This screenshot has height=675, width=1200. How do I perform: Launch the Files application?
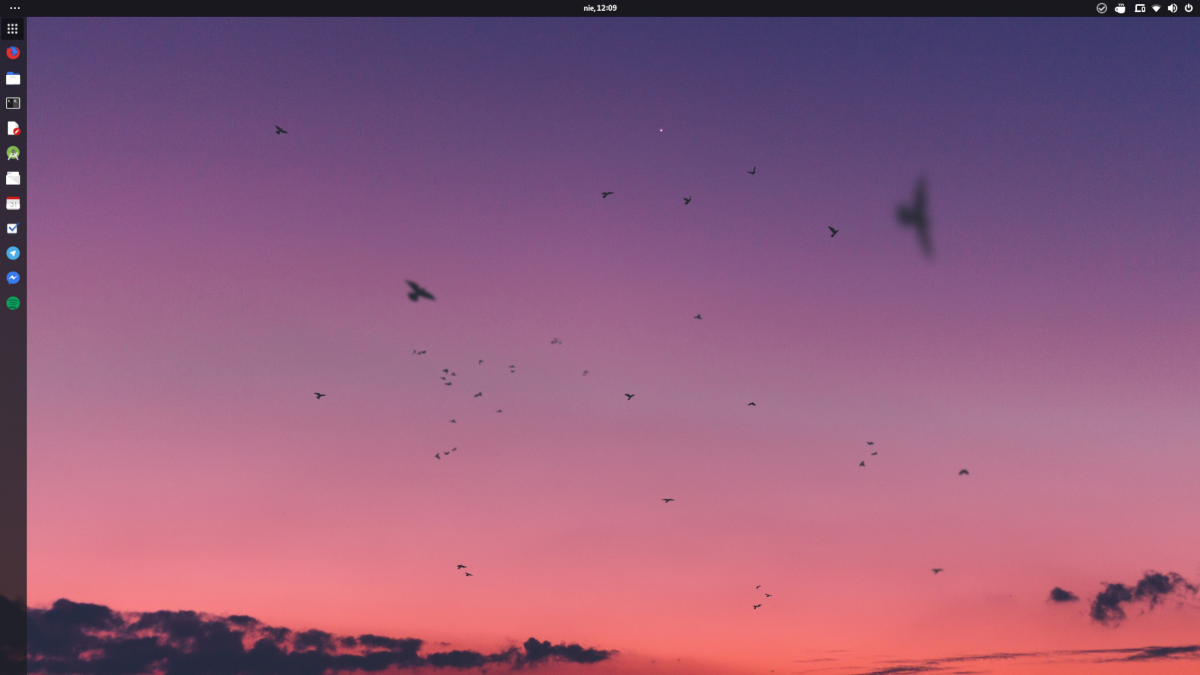click(12, 77)
